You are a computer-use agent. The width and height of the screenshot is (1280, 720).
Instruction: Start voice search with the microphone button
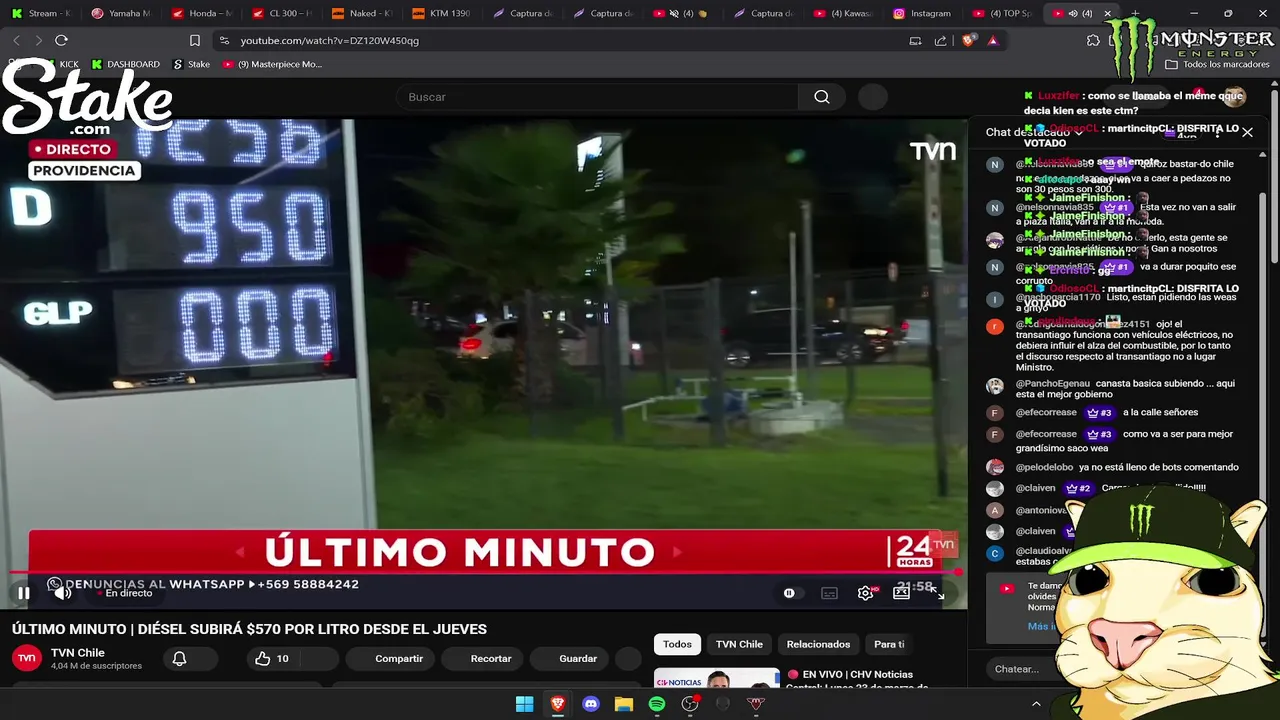pos(873,97)
